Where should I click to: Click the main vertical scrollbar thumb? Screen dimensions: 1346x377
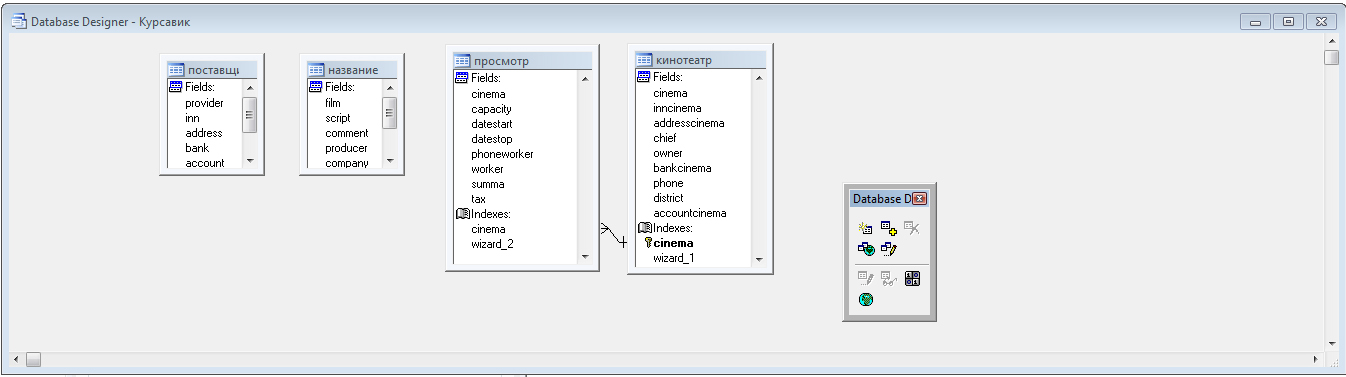pos(1331,57)
